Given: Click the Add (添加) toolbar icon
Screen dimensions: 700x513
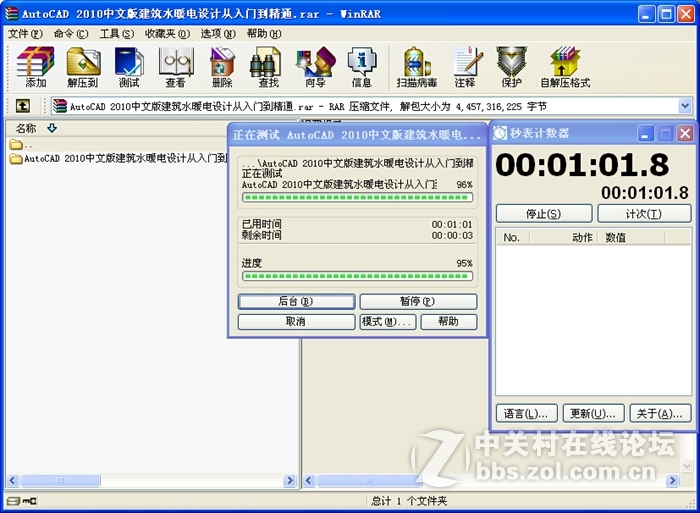Looking at the screenshot, I should (35, 67).
